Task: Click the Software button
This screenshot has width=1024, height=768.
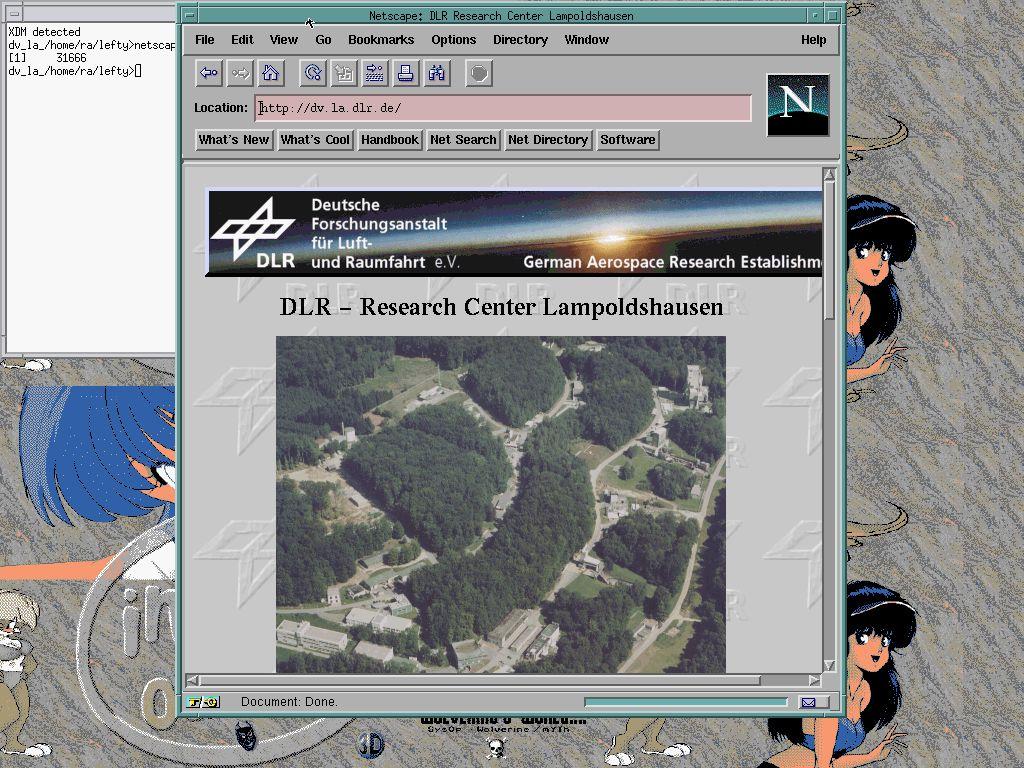Action: (628, 140)
